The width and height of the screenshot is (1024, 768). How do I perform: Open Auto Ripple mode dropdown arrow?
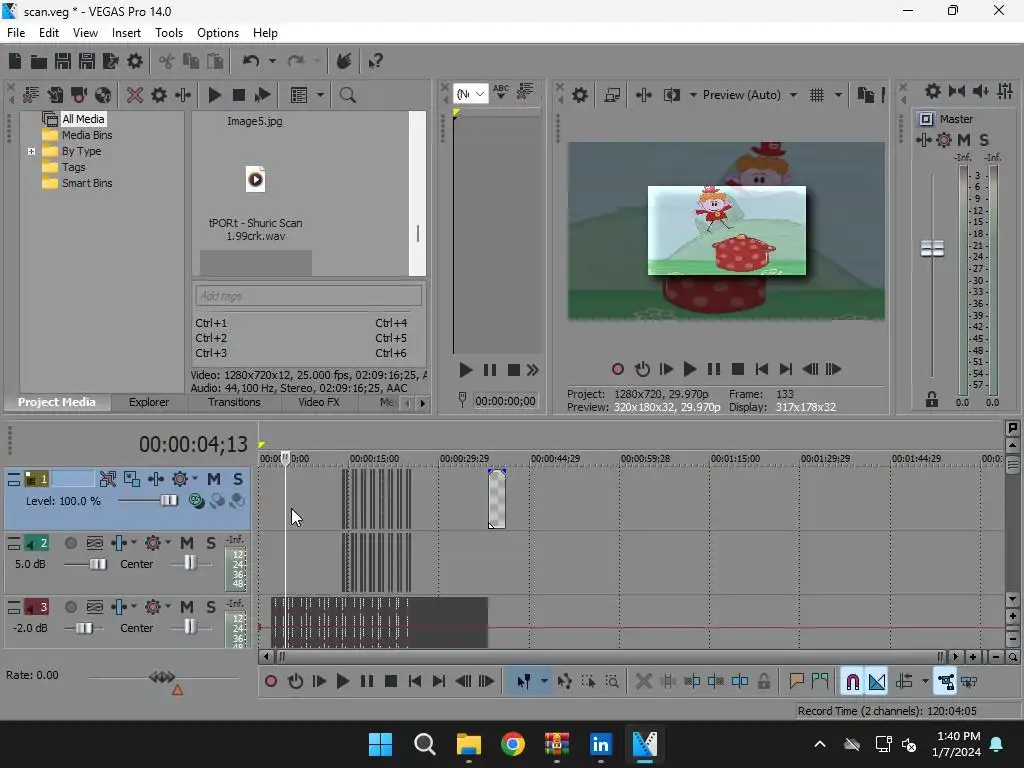[925, 682]
